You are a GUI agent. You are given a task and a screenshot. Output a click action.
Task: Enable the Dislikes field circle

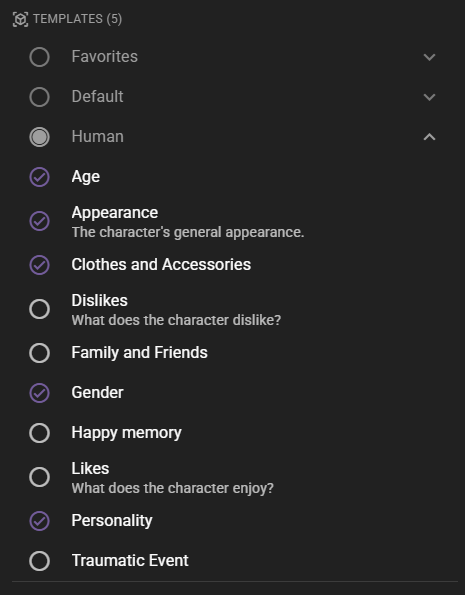pyautogui.click(x=39, y=309)
